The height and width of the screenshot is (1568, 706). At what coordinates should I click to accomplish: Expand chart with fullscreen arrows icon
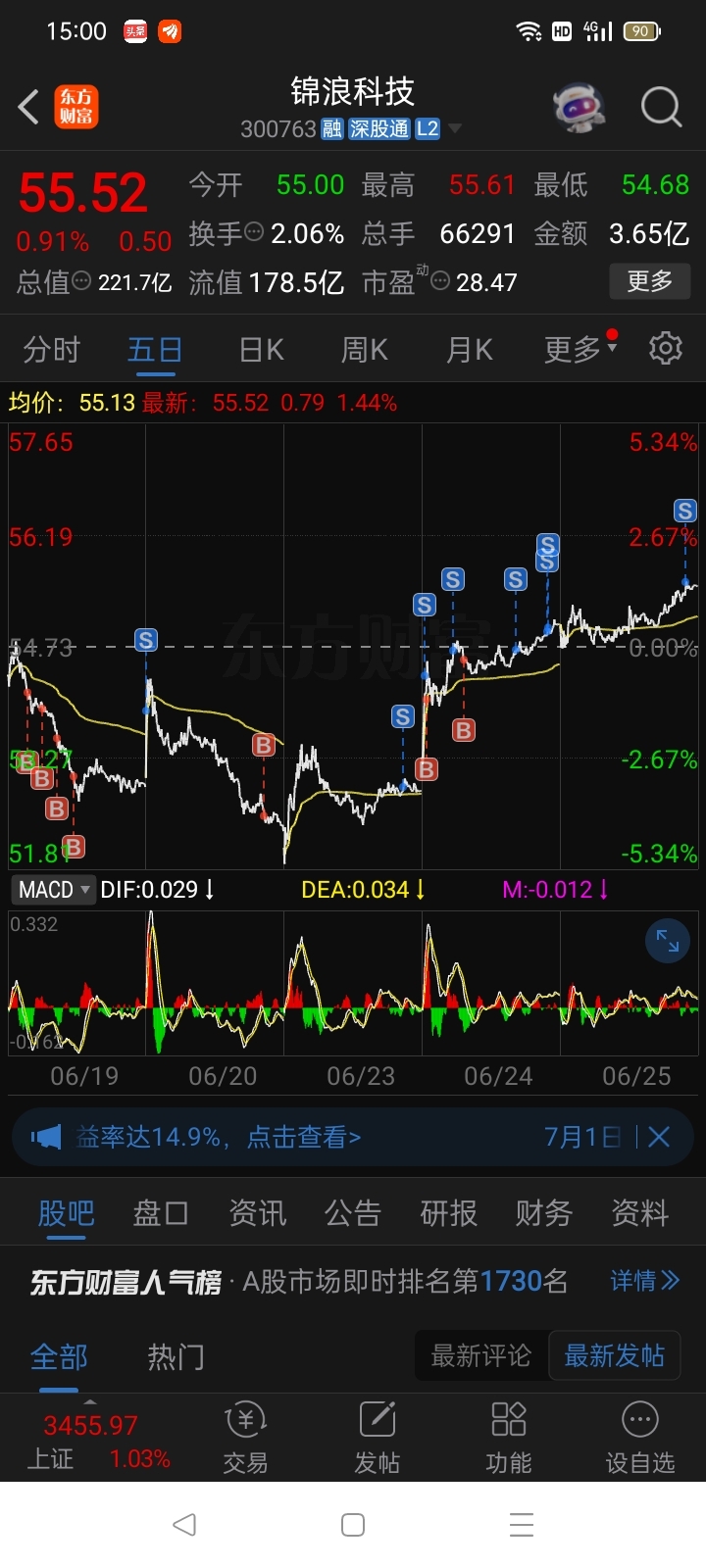click(668, 942)
